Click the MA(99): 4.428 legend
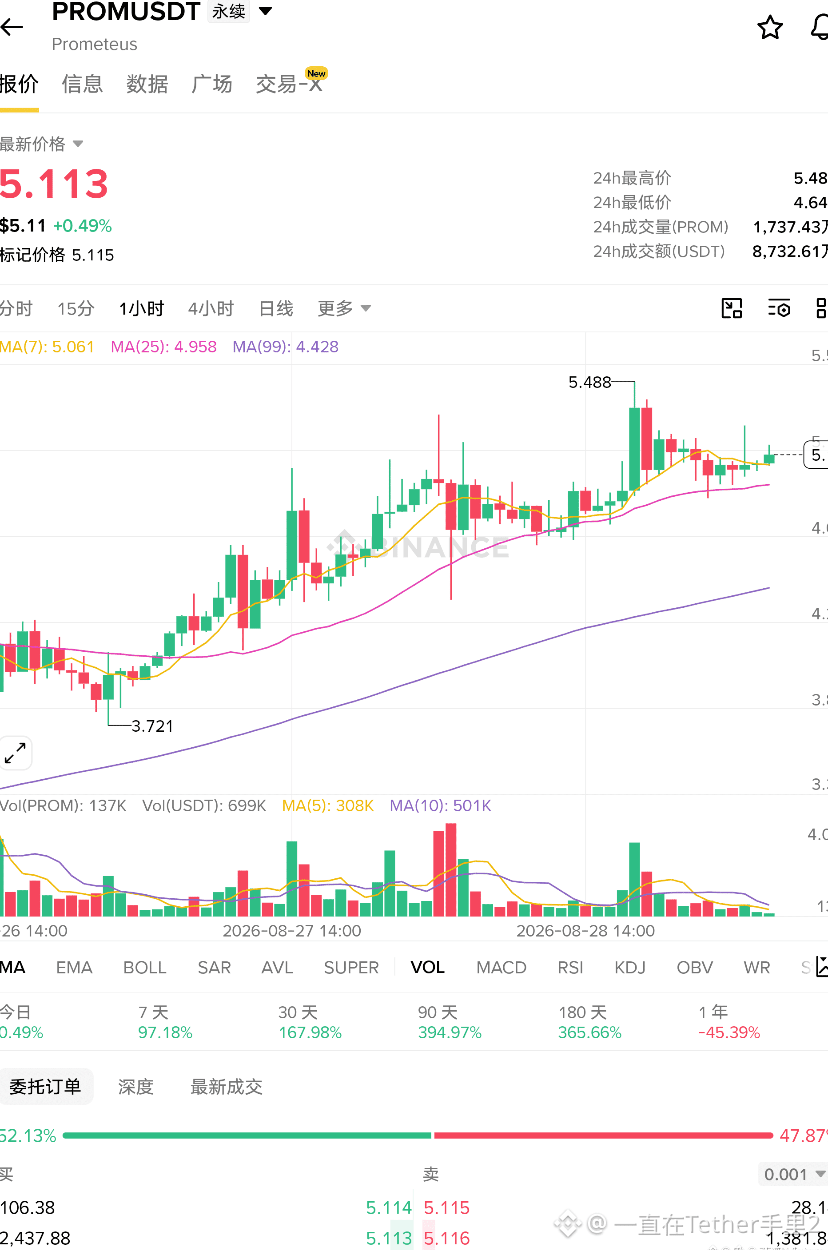Image resolution: width=828 pixels, height=1250 pixels. pyautogui.click(x=286, y=347)
